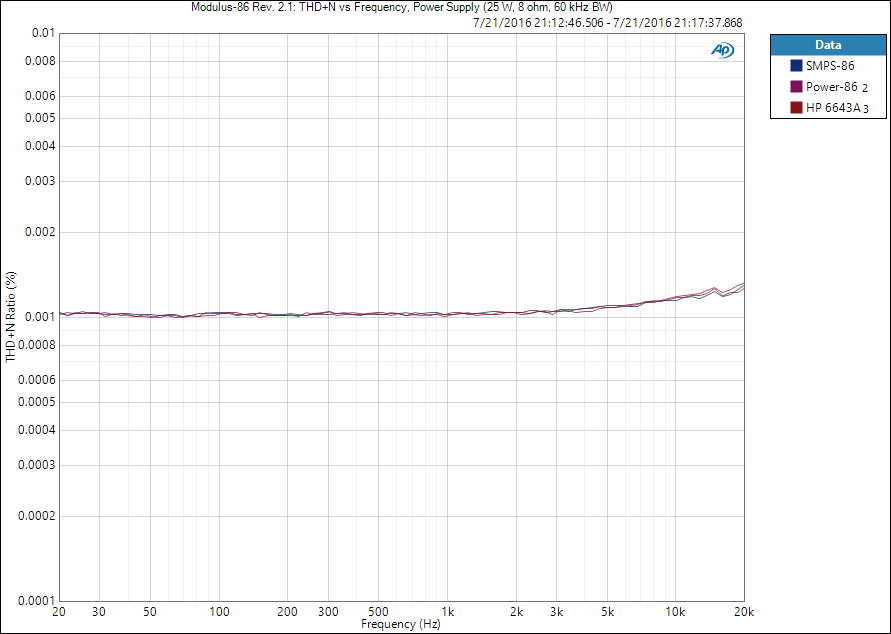This screenshot has height=634, width=891.
Task: Click the Power-86 legend label
Action: click(831, 87)
